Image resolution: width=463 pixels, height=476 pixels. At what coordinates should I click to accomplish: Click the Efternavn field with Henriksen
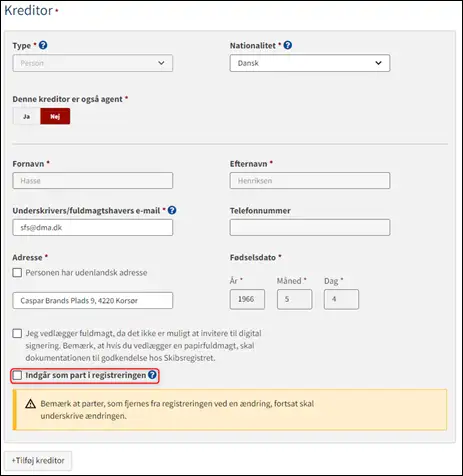pyautogui.click(x=310, y=181)
